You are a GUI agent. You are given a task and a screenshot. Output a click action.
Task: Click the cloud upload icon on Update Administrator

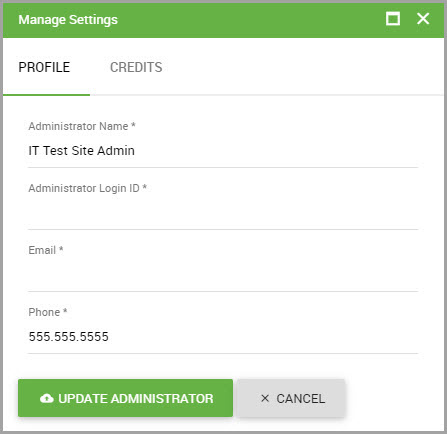[47, 398]
